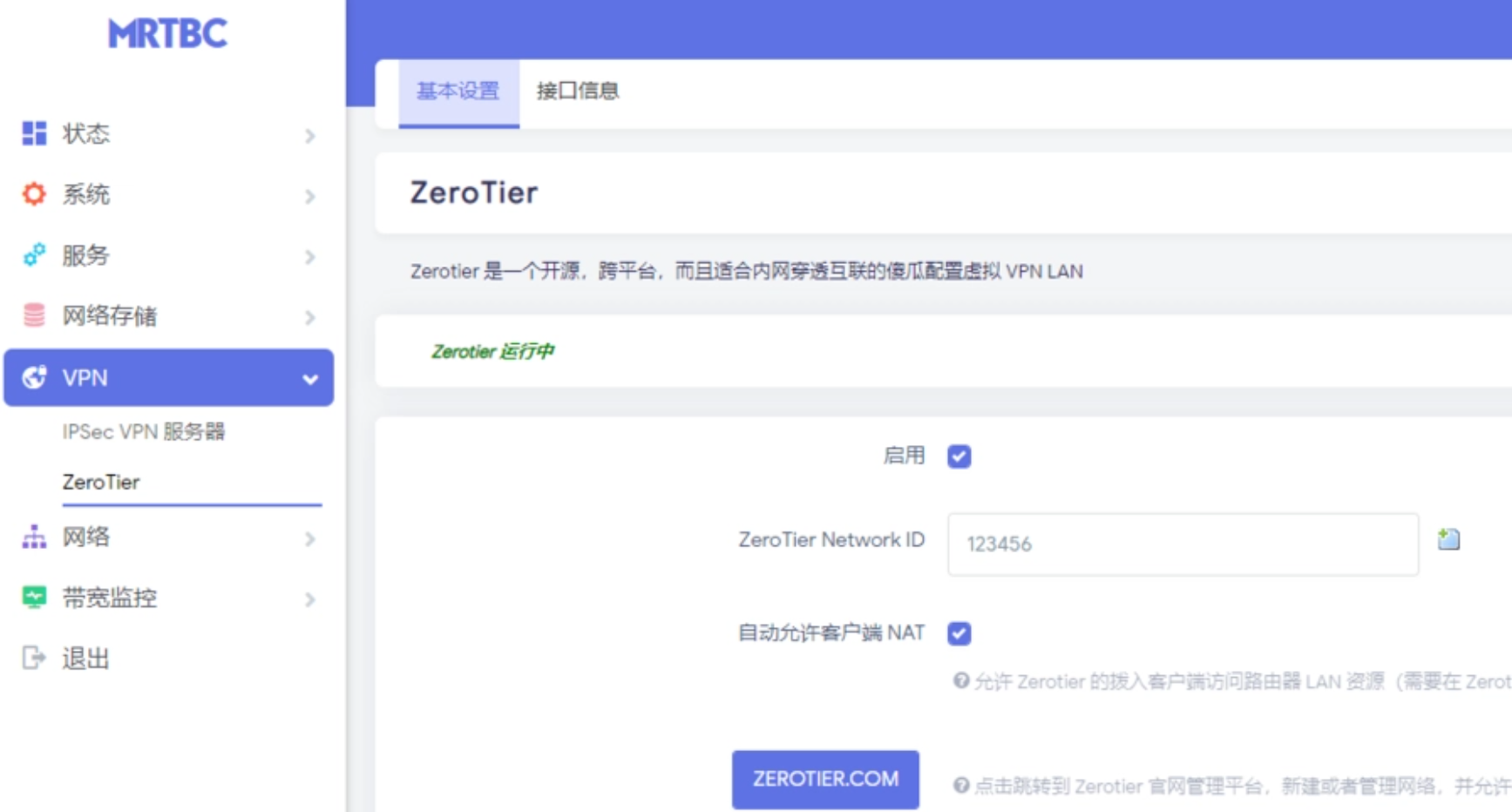Expand the 服务 menu chevron
This screenshot has height=812, width=1512.
pyautogui.click(x=309, y=257)
